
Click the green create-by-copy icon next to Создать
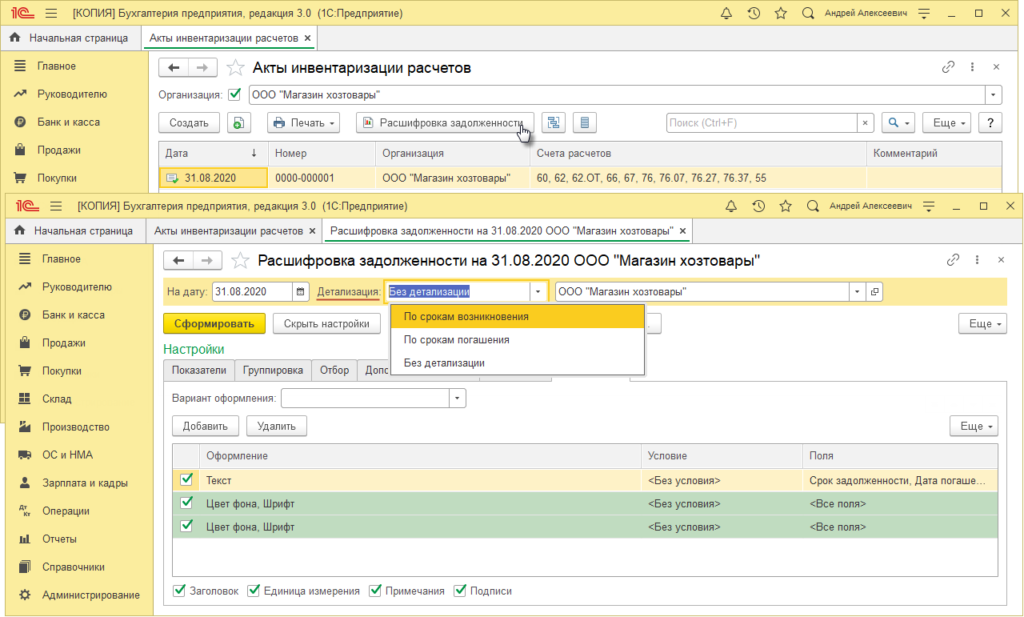pos(239,123)
